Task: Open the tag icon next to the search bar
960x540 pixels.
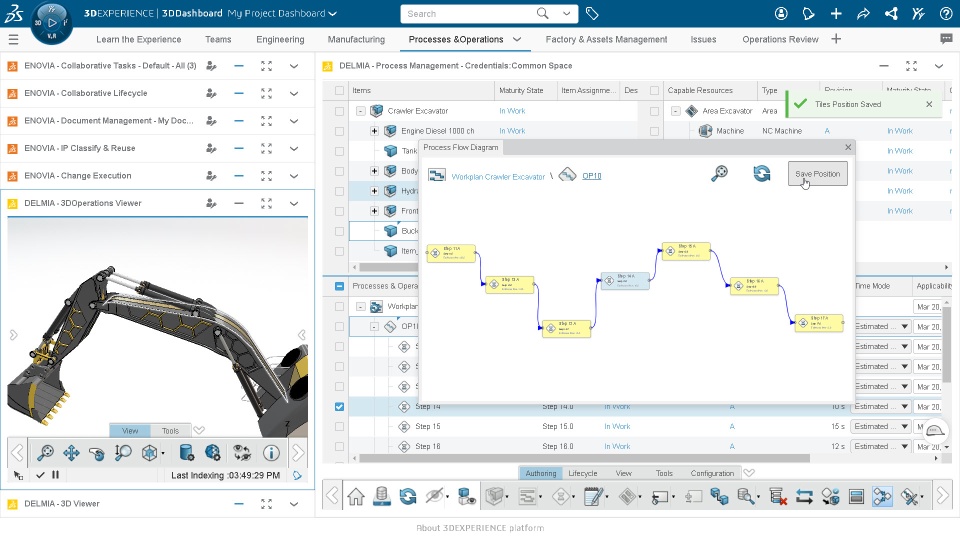Action: pos(592,13)
